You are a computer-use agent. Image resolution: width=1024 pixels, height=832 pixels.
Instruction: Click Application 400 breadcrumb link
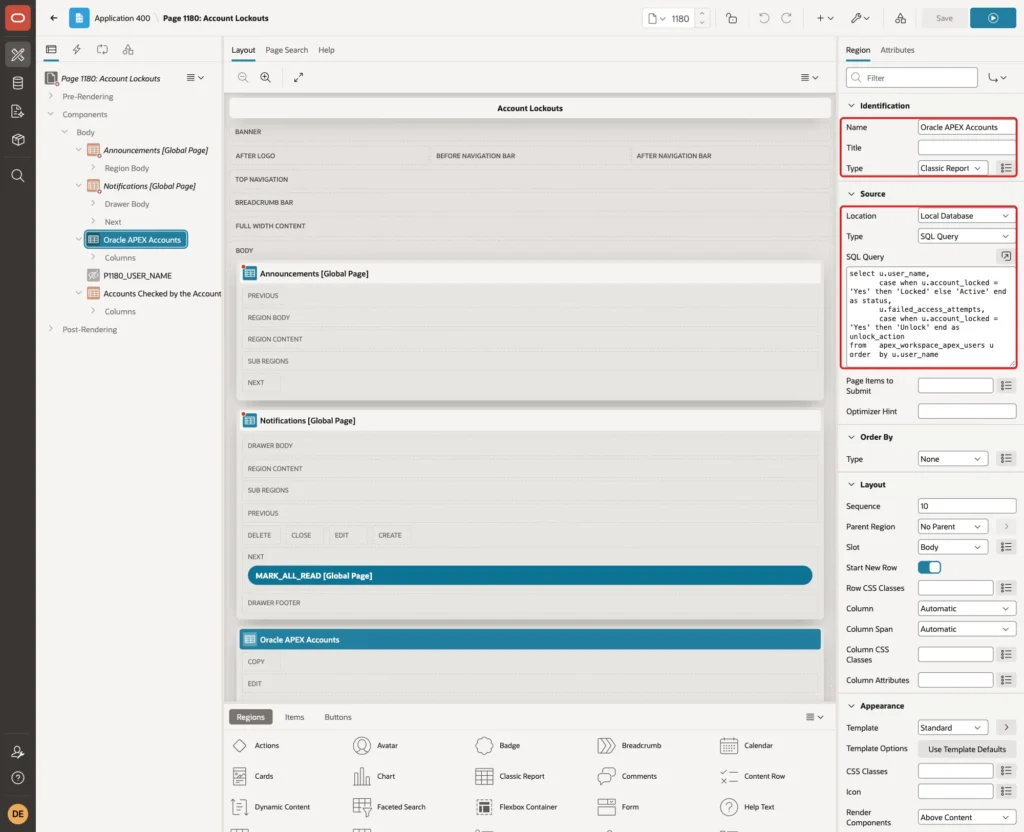pos(122,18)
